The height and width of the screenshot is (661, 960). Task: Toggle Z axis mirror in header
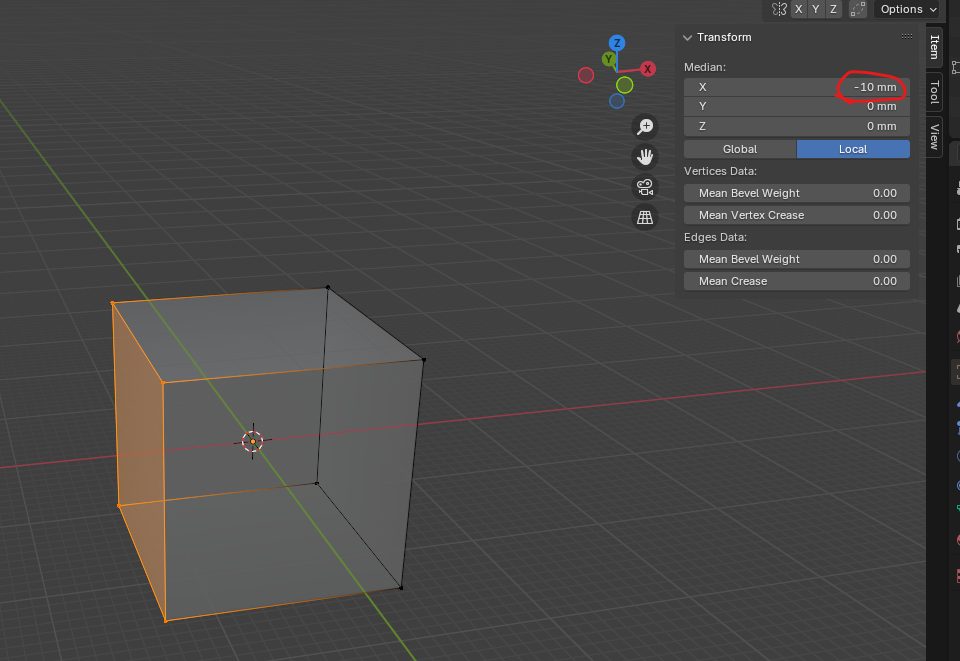click(833, 9)
